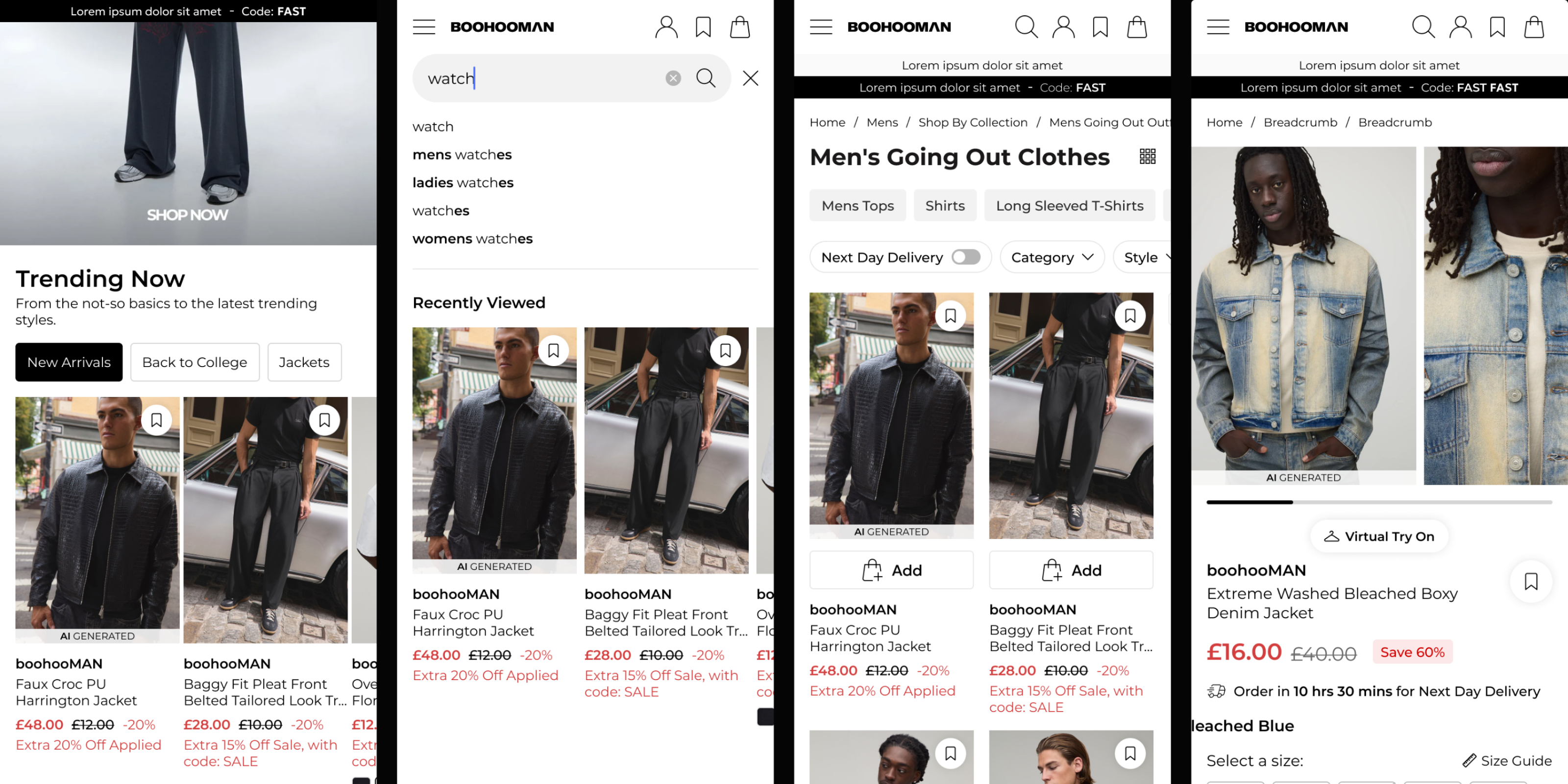Add Faux Croc PU Harrington Jacket to bag
This screenshot has width=1568, height=784.
click(x=891, y=570)
